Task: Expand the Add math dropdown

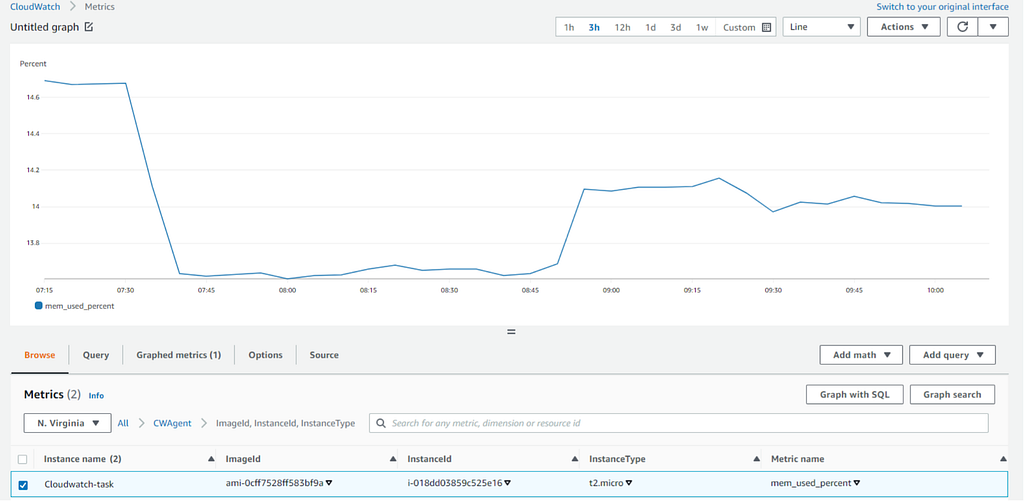Action: point(861,355)
